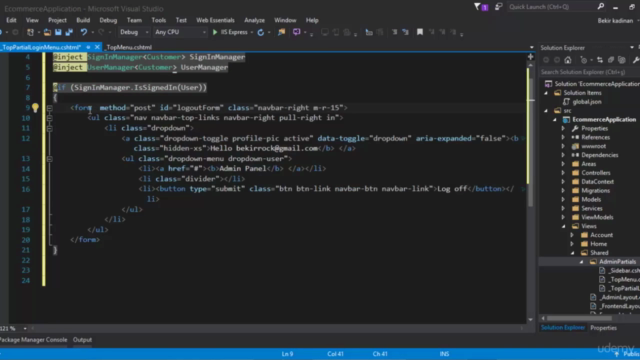Open the Any CPU platform dropdown
Screen dimensions: 640x360
(180, 32)
